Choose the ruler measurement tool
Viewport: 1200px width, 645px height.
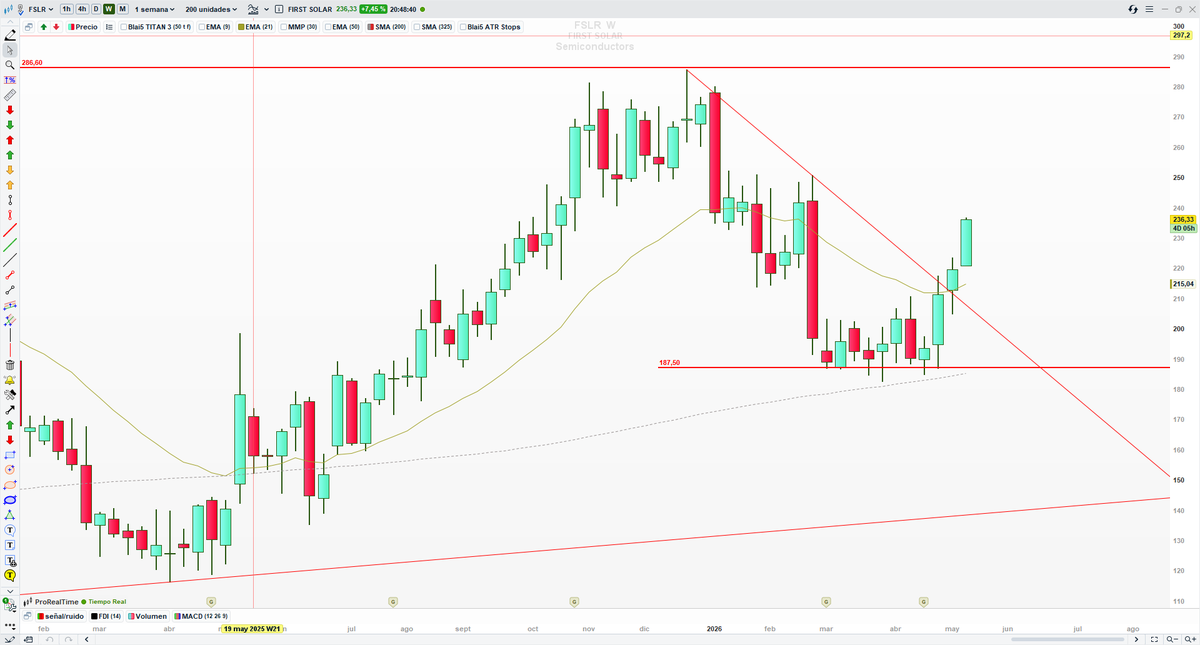[10, 95]
